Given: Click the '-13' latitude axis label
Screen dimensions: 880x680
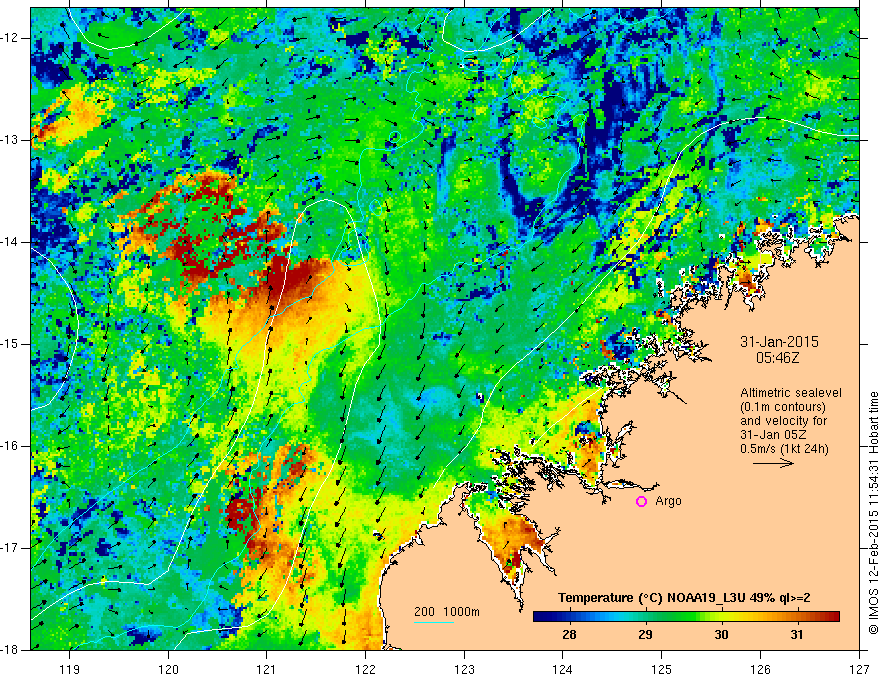Looking at the screenshot, I should coord(11,140).
